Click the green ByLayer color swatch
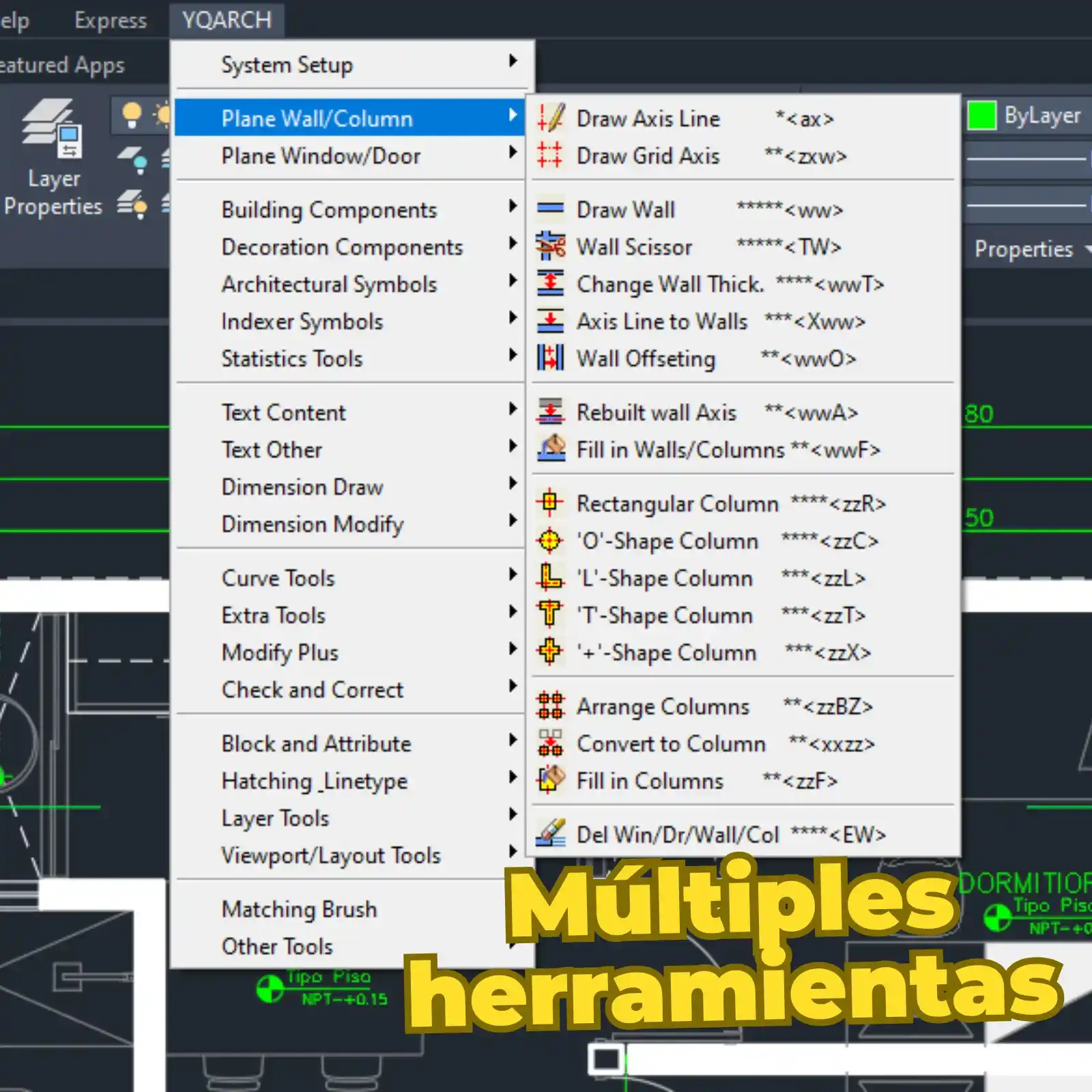Image resolution: width=1092 pixels, height=1092 pixels. click(981, 115)
